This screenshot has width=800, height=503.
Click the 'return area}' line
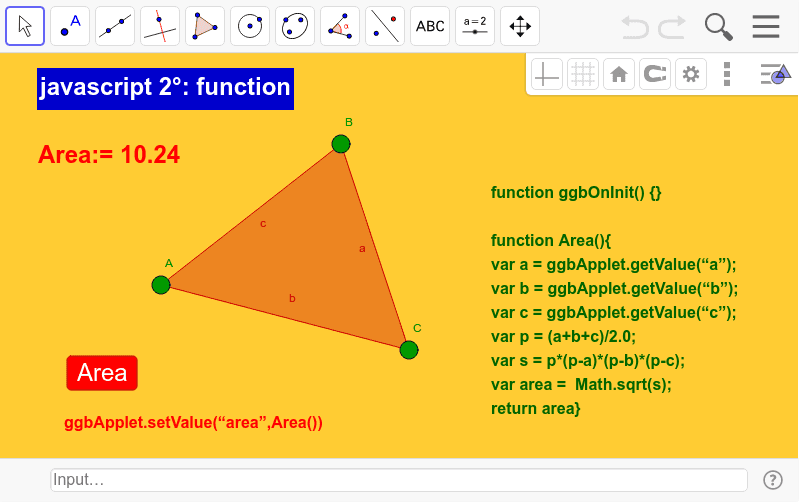tap(535, 409)
